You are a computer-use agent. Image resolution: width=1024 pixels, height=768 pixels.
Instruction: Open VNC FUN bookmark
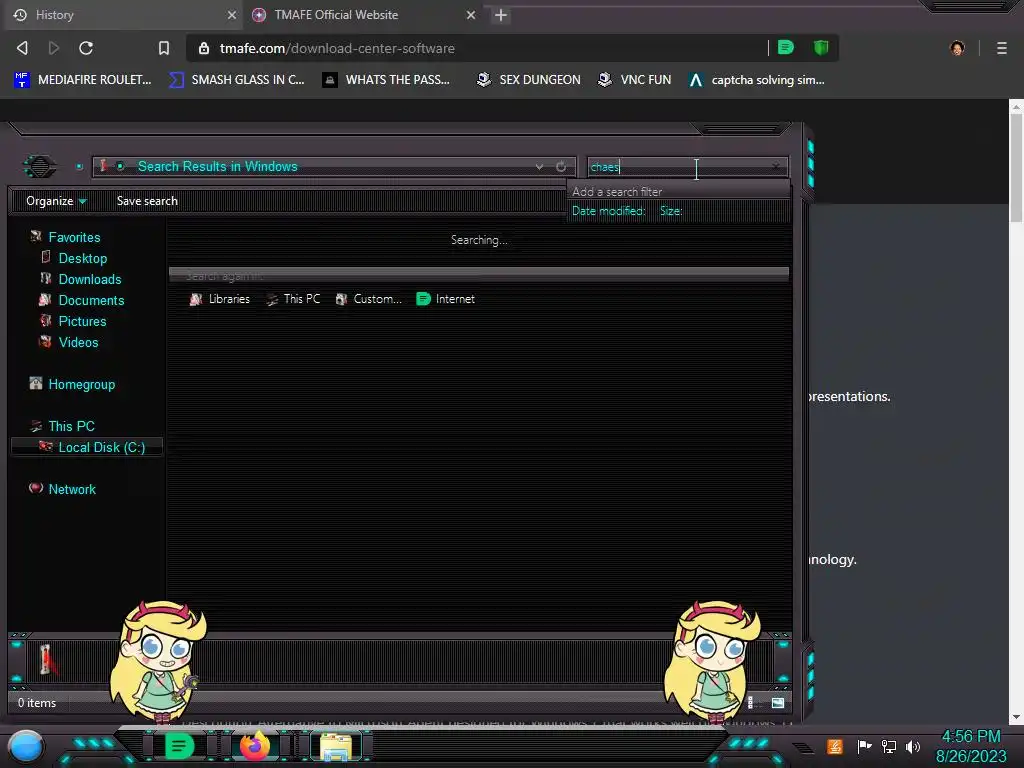tap(635, 80)
